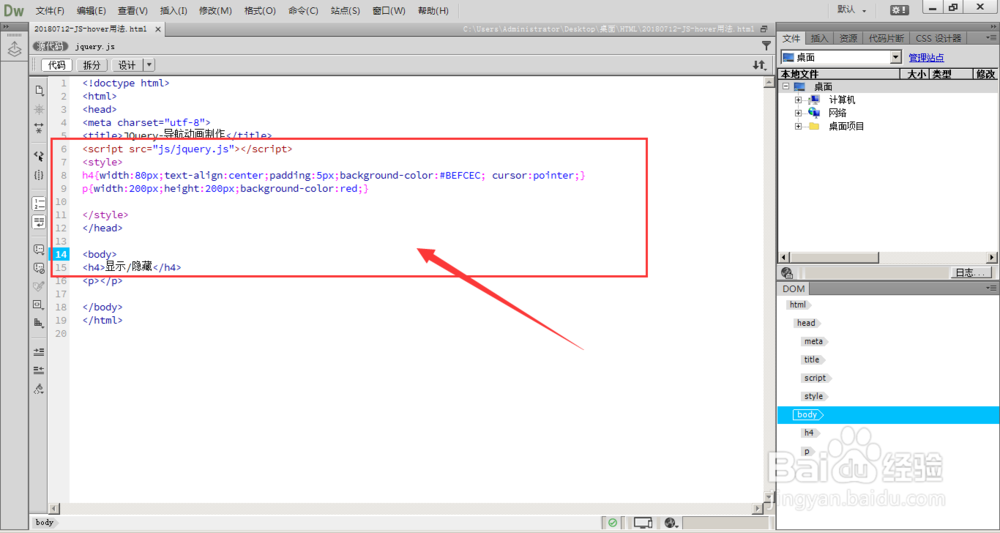
Task: Click the Remove Comment icon
Action: pyautogui.click(x=39, y=268)
